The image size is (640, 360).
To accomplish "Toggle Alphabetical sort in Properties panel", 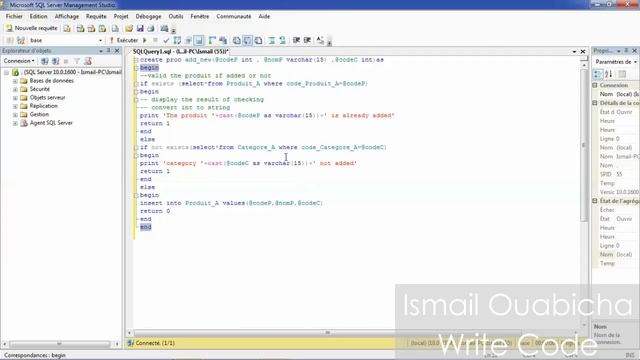I will pyautogui.click(x=609, y=74).
